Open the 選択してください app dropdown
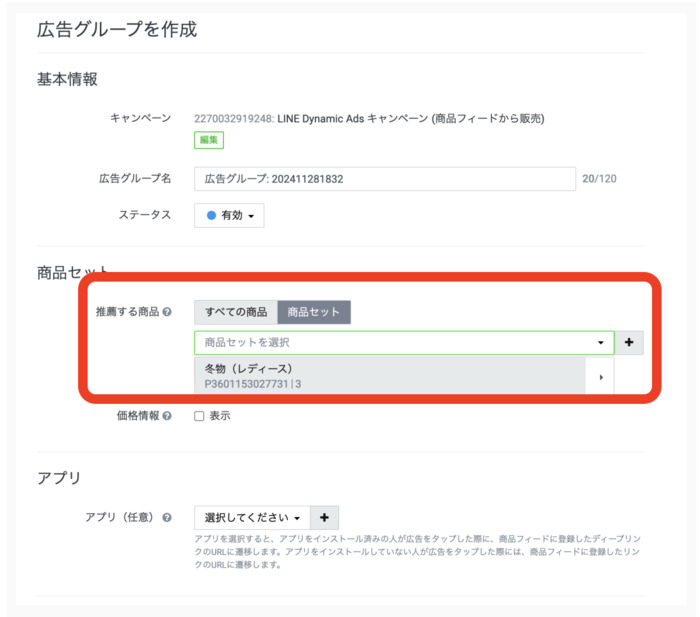This screenshot has width=700, height=617. pyautogui.click(x=252, y=518)
